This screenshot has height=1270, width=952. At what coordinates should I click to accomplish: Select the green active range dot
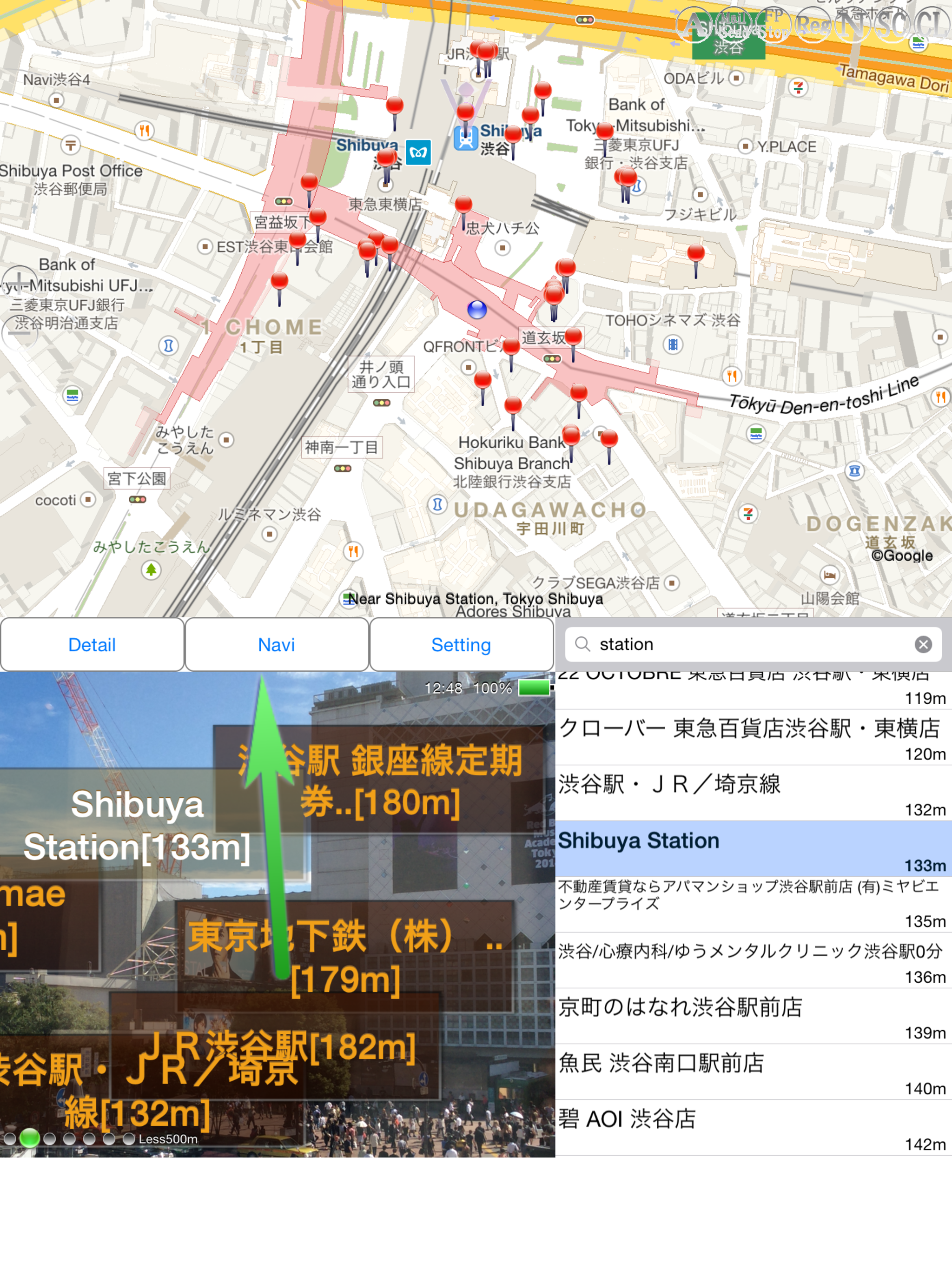tap(29, 1138)
